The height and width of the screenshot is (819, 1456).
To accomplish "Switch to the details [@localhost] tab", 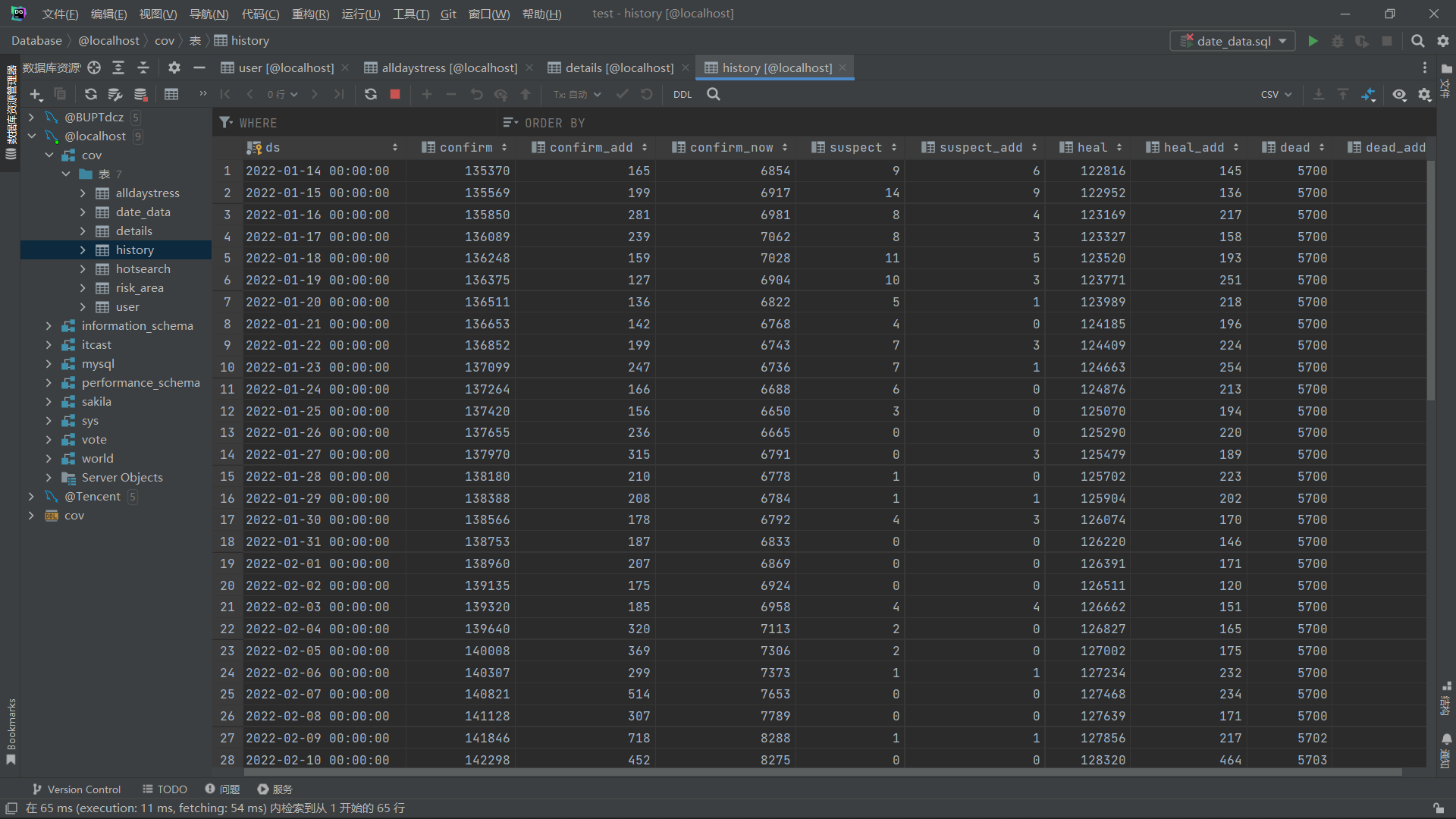I will (x=619, y=67).
